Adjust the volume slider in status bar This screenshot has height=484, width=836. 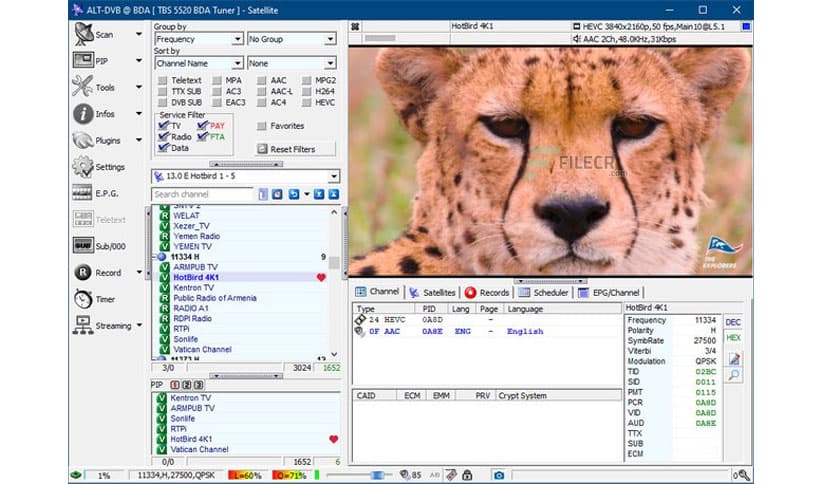pyautogui.click(x=377, y=474)
